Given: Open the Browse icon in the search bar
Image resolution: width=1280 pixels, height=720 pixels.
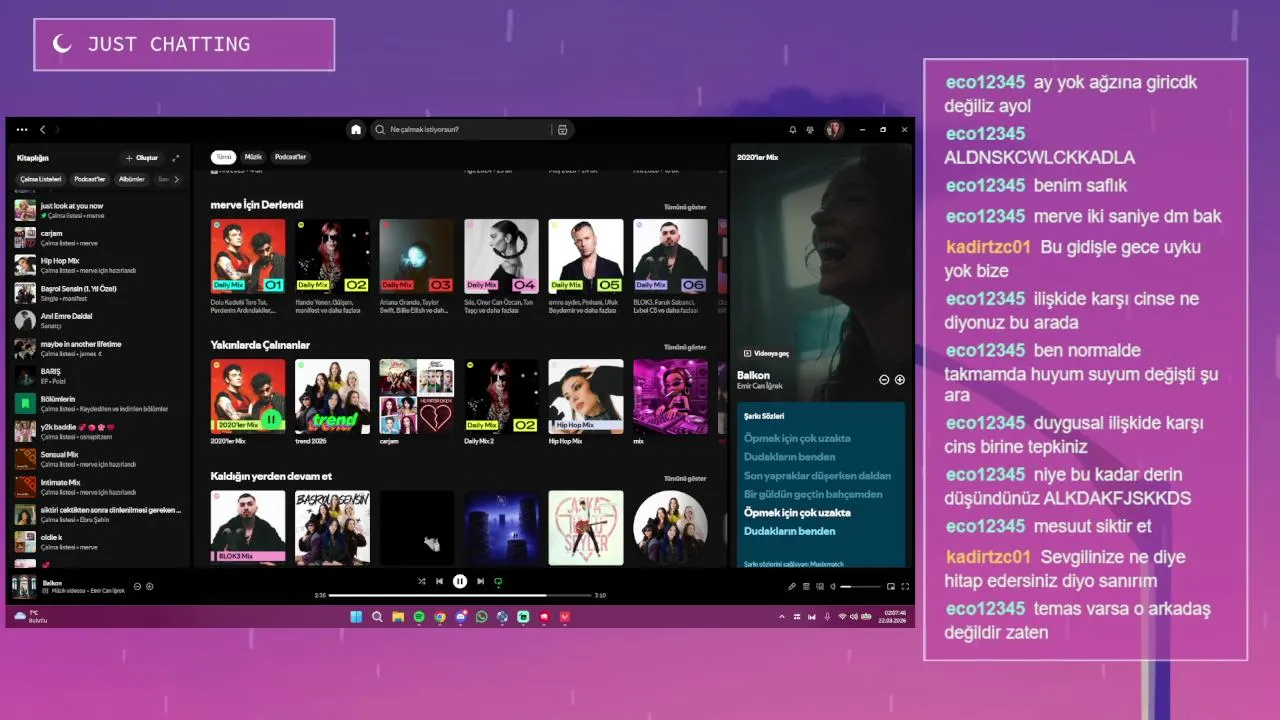Looking at the screenshot, I should click(x=562, y=130).
